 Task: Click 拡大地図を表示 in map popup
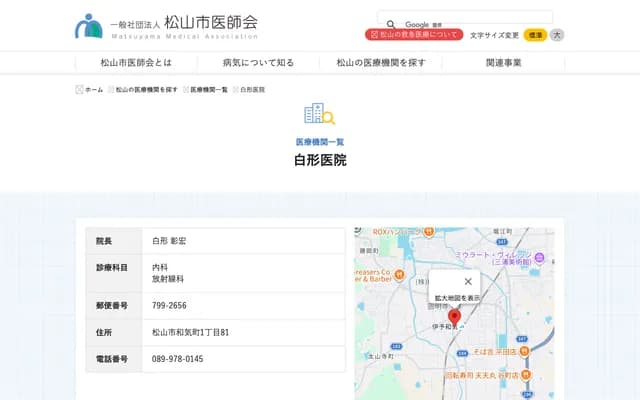[x=456, y=298]
